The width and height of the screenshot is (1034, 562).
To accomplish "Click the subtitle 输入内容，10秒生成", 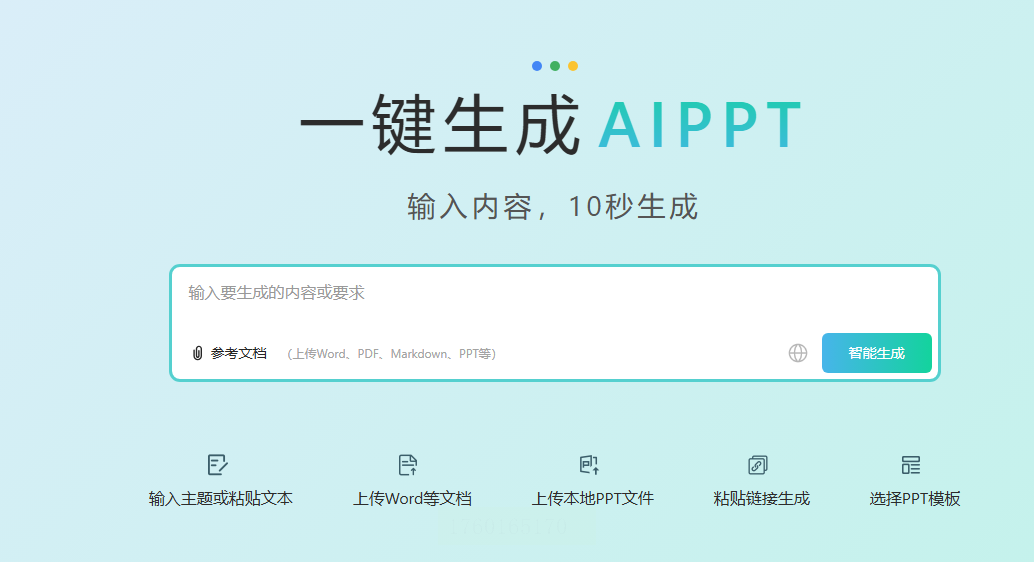I will [x=553, y=206].
